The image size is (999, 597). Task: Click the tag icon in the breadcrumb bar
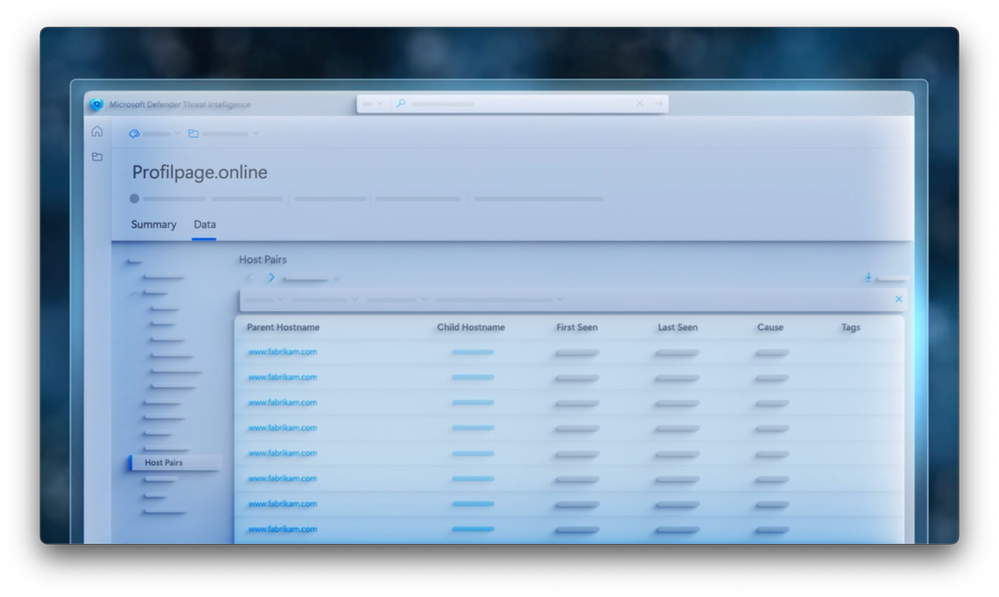[x=134, y=134]
